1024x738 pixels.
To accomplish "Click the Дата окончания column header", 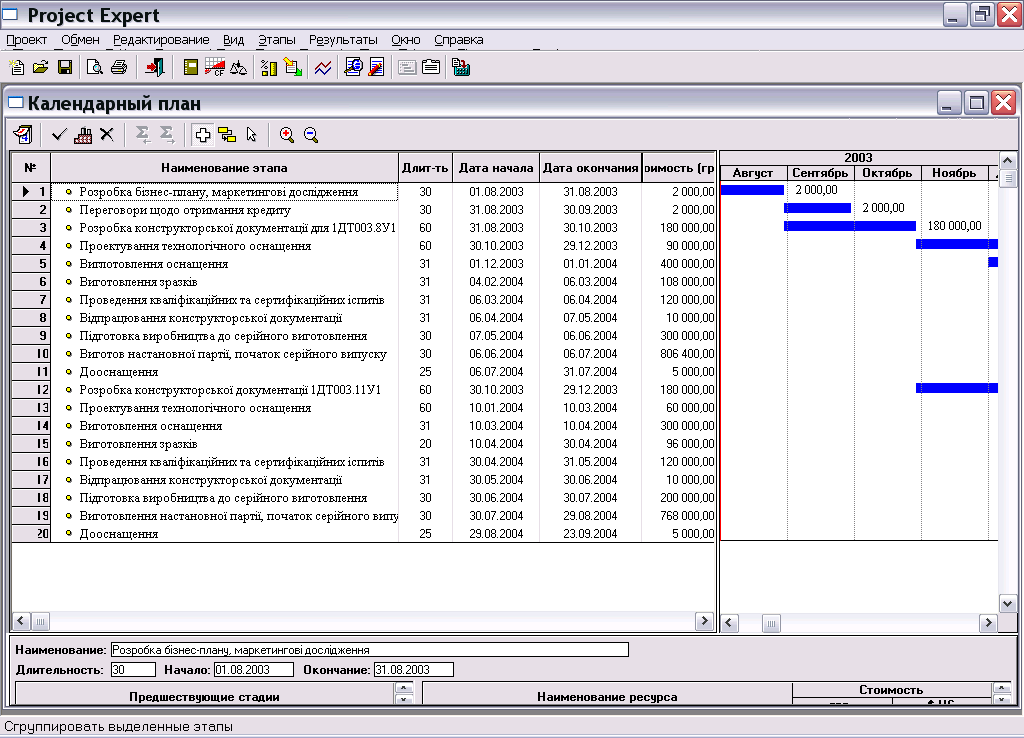I will (590, 168).
